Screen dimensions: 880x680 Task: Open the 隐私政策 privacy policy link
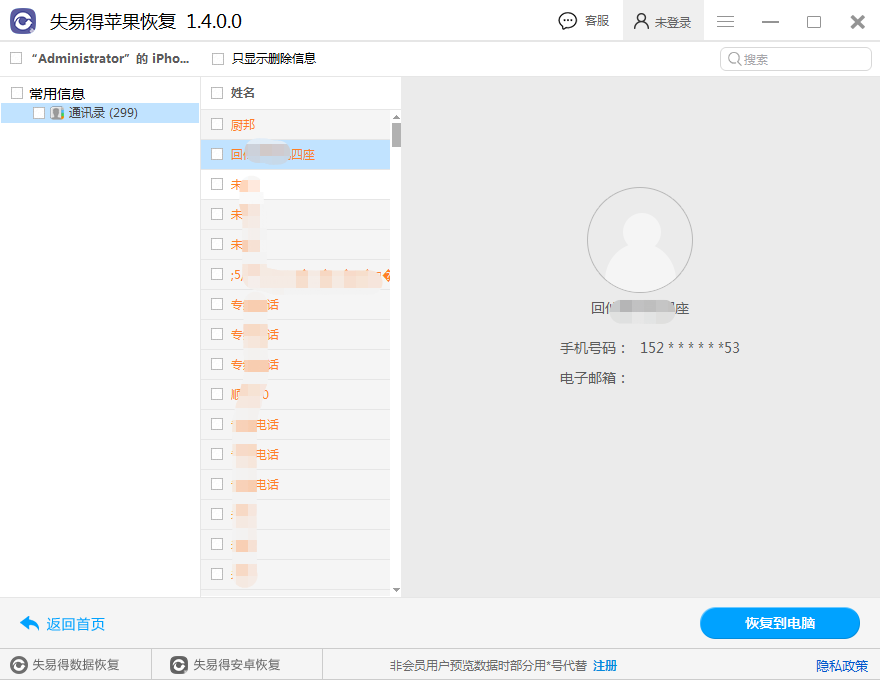pyautogui.click(x=842, y=666)
